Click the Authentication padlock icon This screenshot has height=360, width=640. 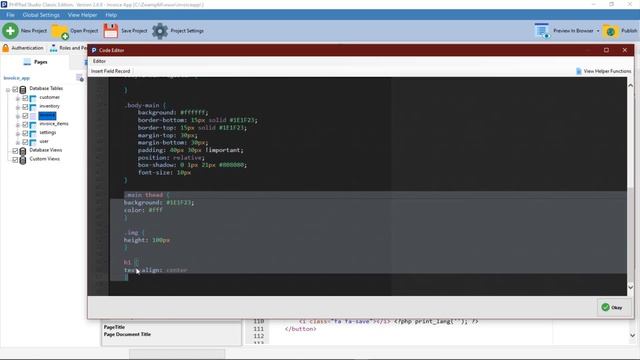point(6,48)
